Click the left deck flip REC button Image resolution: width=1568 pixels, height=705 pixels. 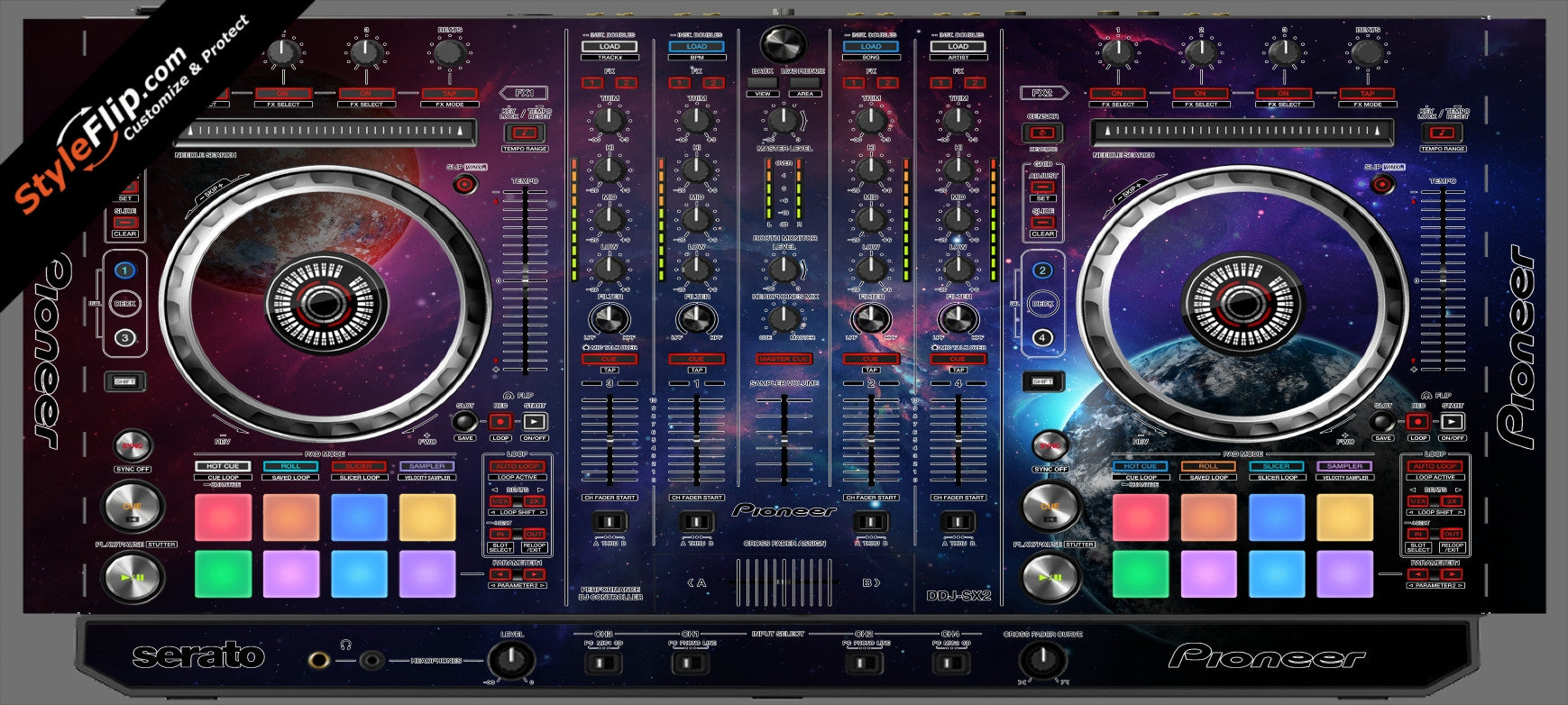click(500, 421)
